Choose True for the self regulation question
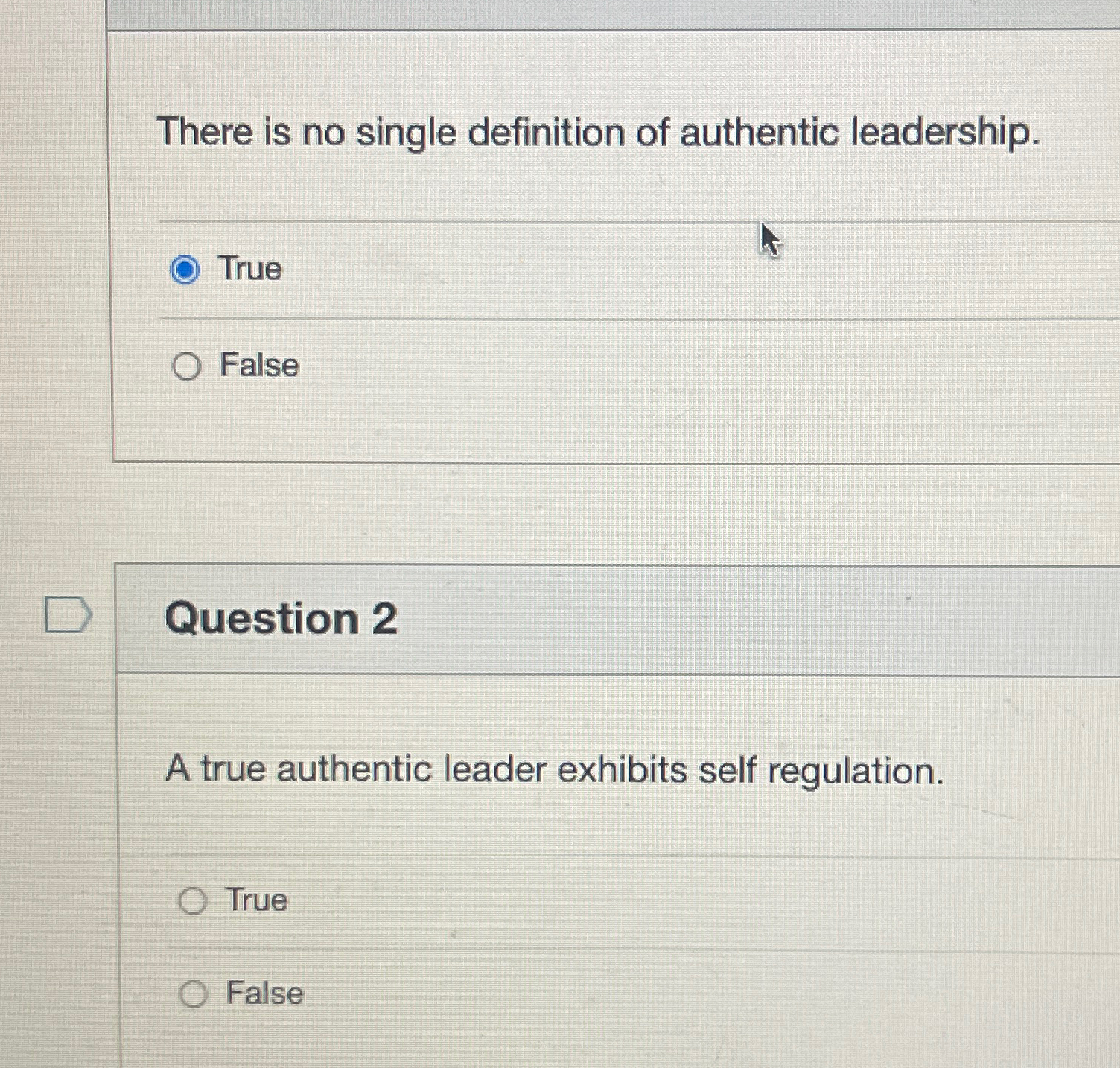This screenshot has height=1068, width=1120. (195, 901)
